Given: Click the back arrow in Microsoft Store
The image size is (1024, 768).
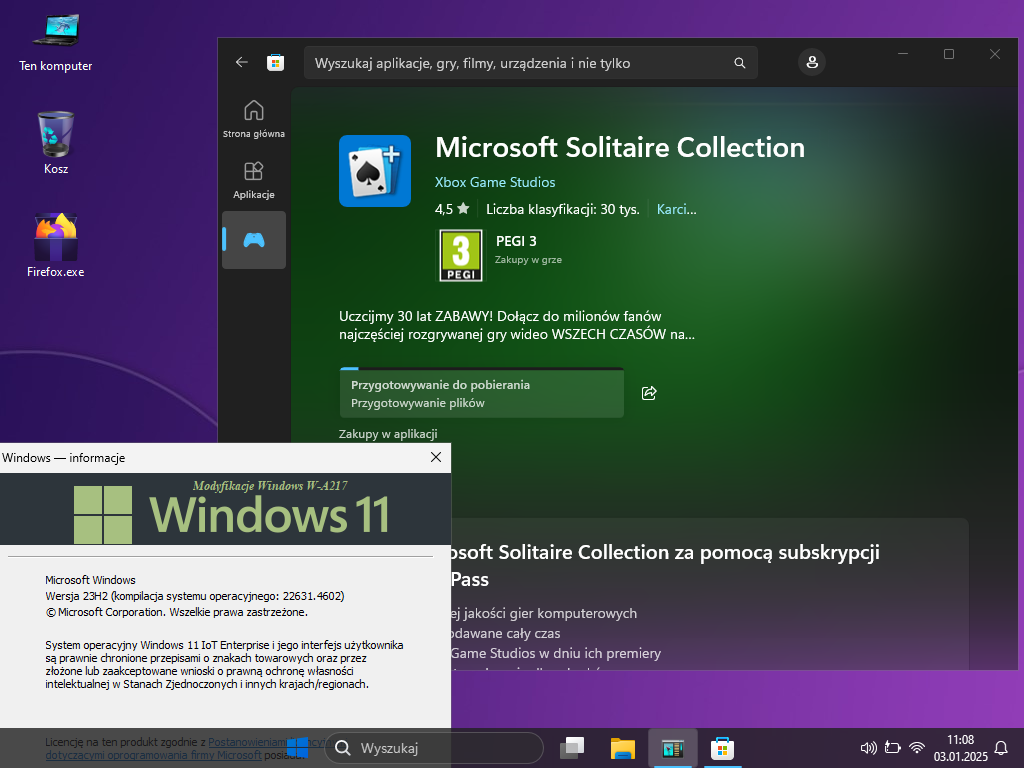Looking at the screenshot, I should pos(241,62).
